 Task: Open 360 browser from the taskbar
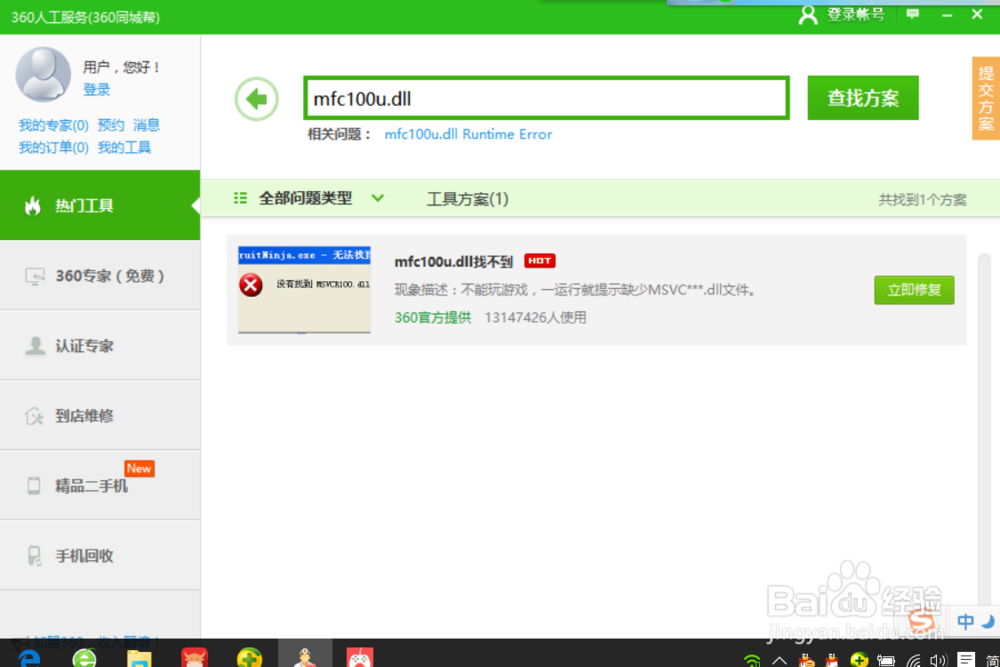[84, 657]
